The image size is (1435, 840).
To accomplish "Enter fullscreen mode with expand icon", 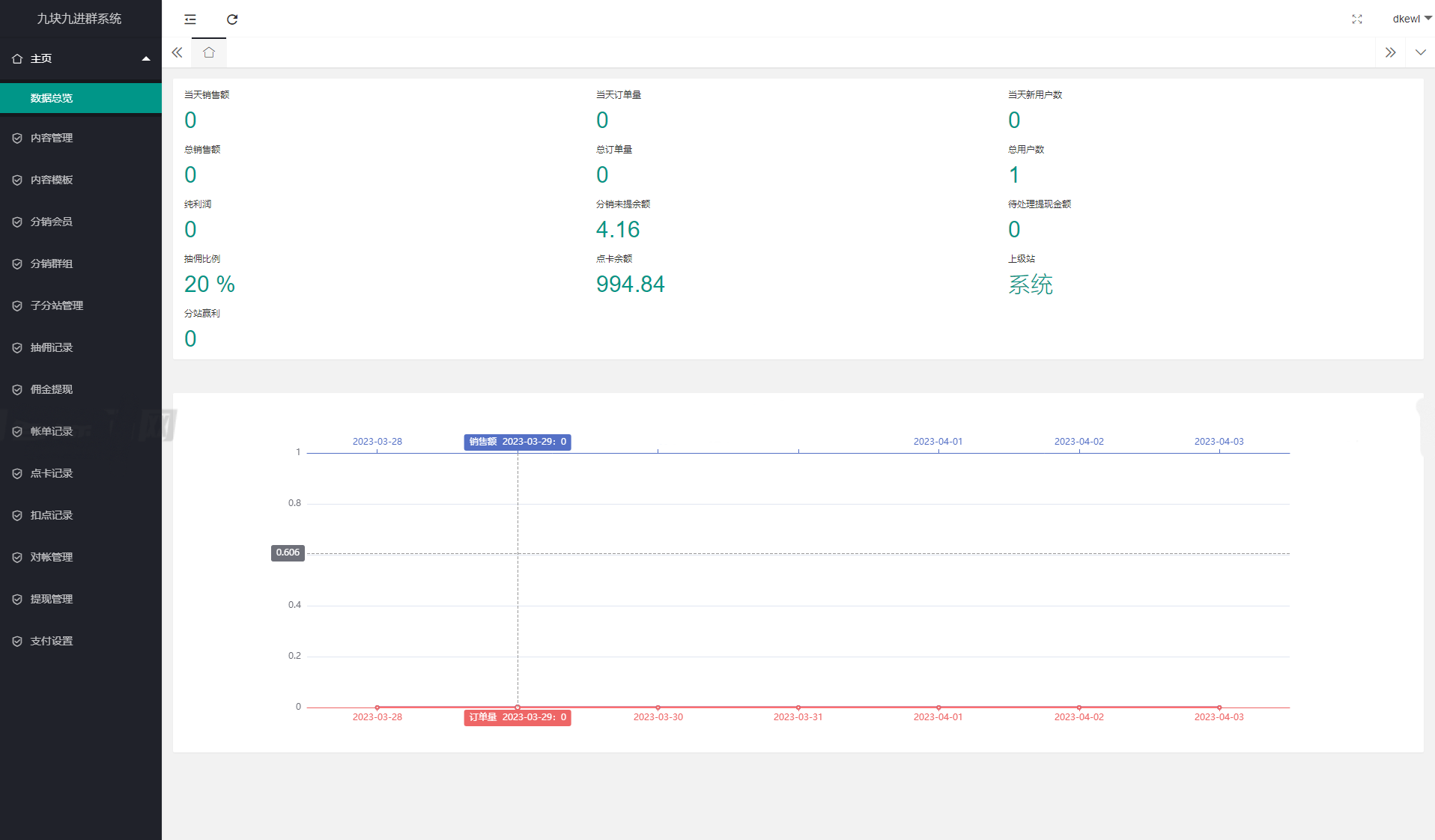I will [x=1356, y=19].
